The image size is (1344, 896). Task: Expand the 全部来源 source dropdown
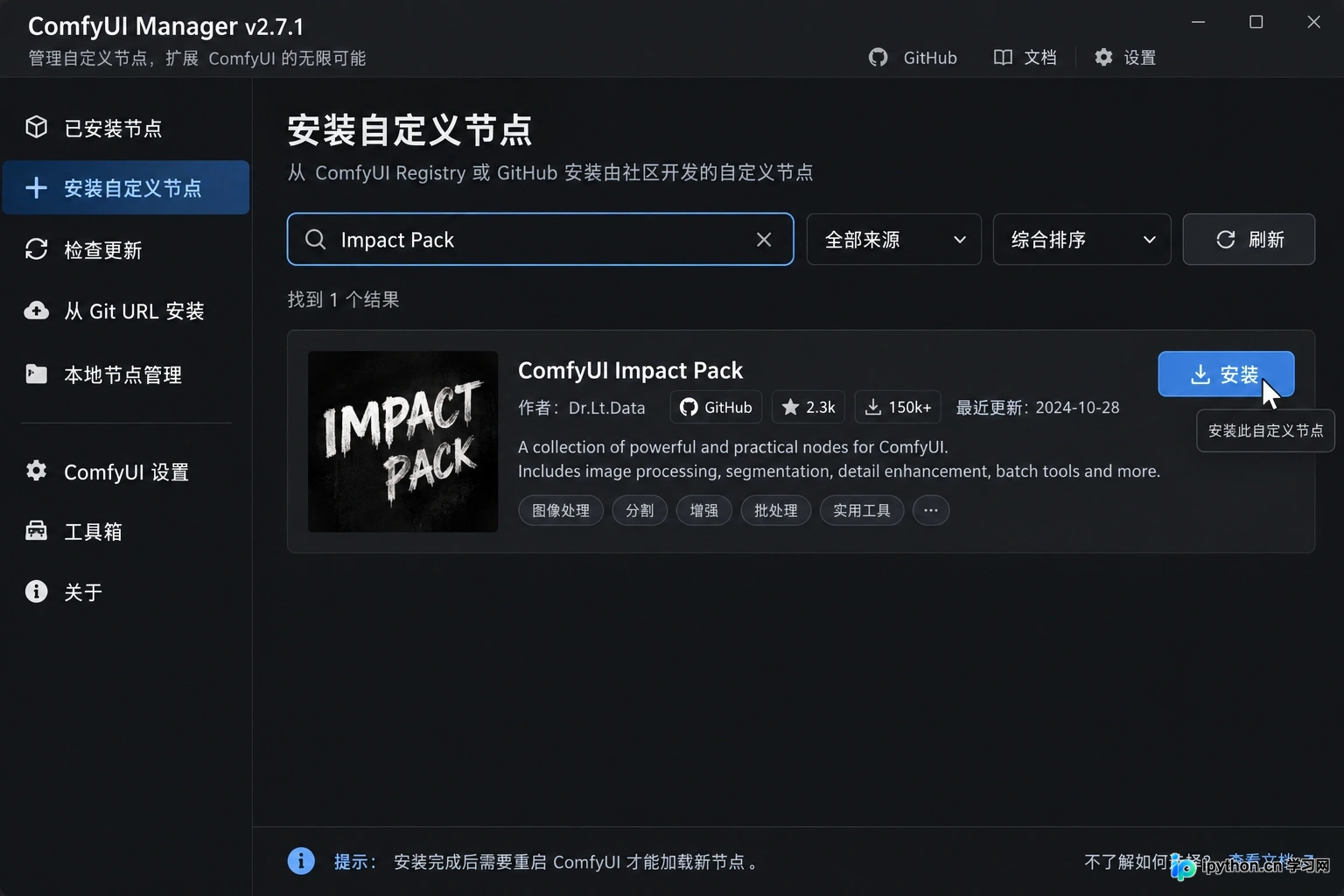pos(893,239)
